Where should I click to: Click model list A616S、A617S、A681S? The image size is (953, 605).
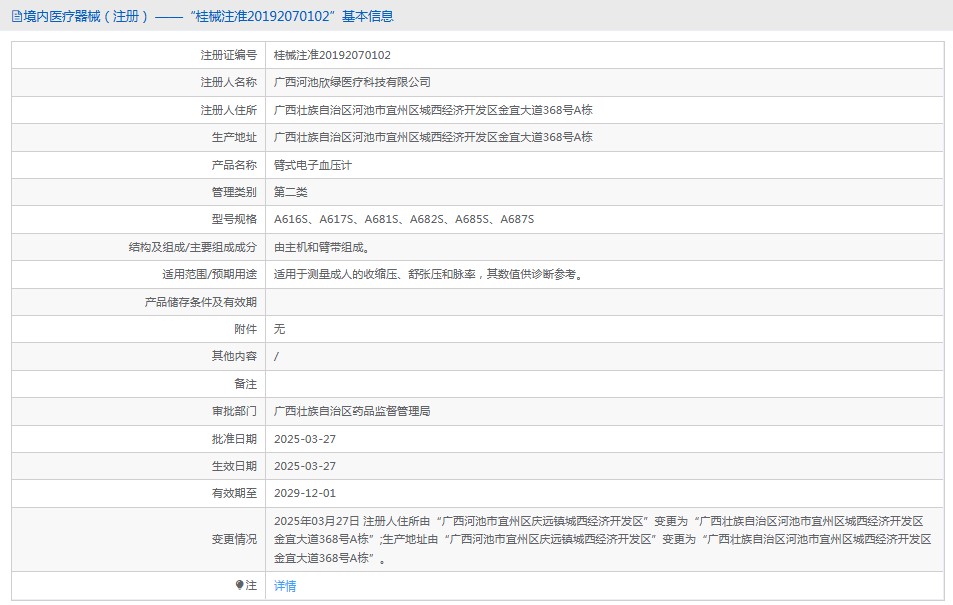tap(404, 220)
